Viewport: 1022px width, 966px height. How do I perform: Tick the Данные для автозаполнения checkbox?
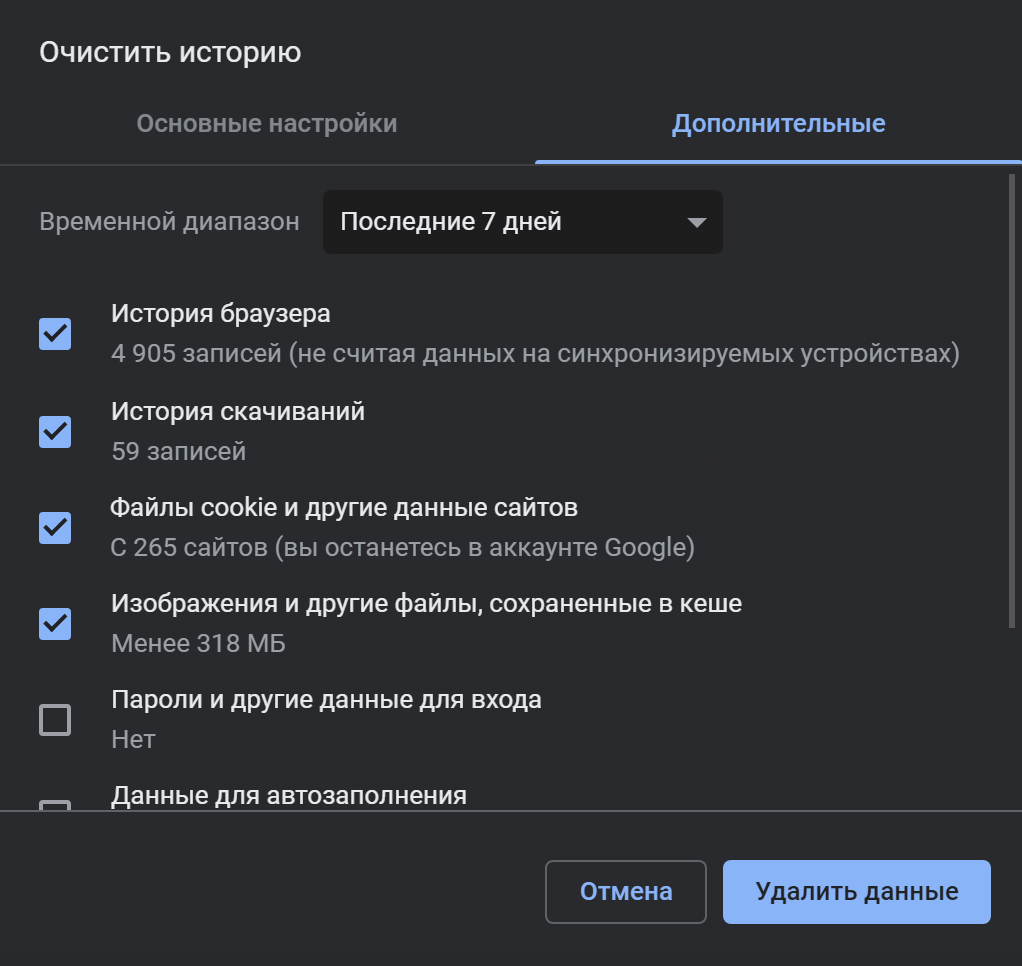pos(55,804)
